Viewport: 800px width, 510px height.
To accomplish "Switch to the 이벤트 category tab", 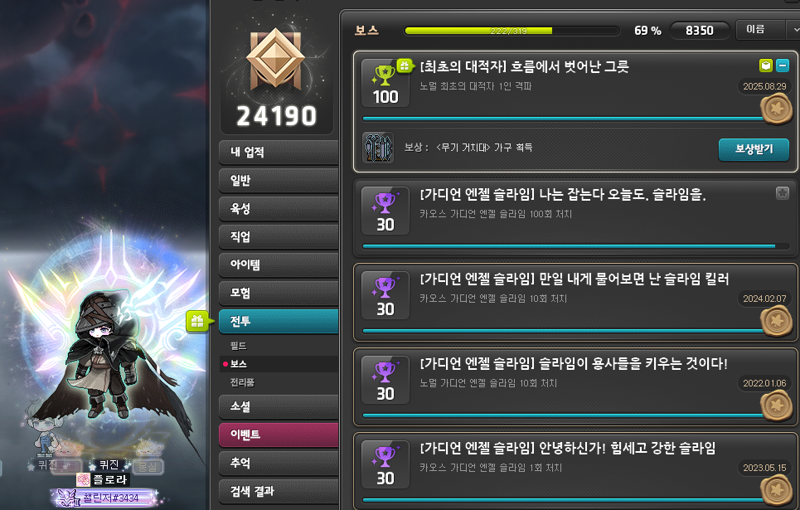I will click(x=279, y=435).
